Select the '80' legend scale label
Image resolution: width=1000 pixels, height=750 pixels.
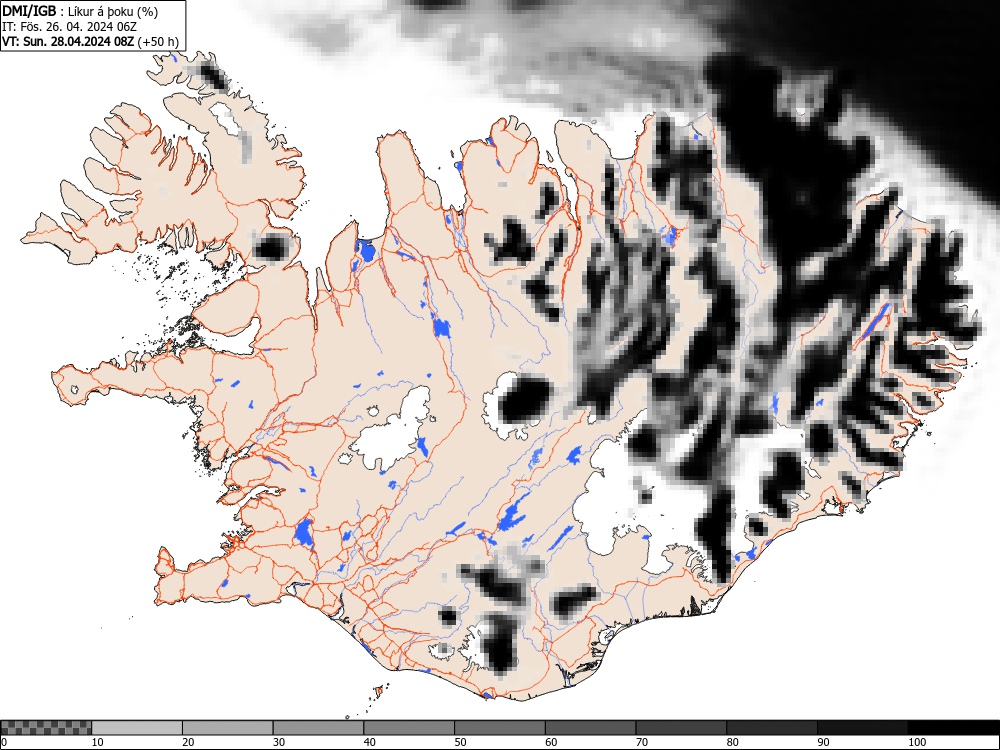[x=732, y=742]
